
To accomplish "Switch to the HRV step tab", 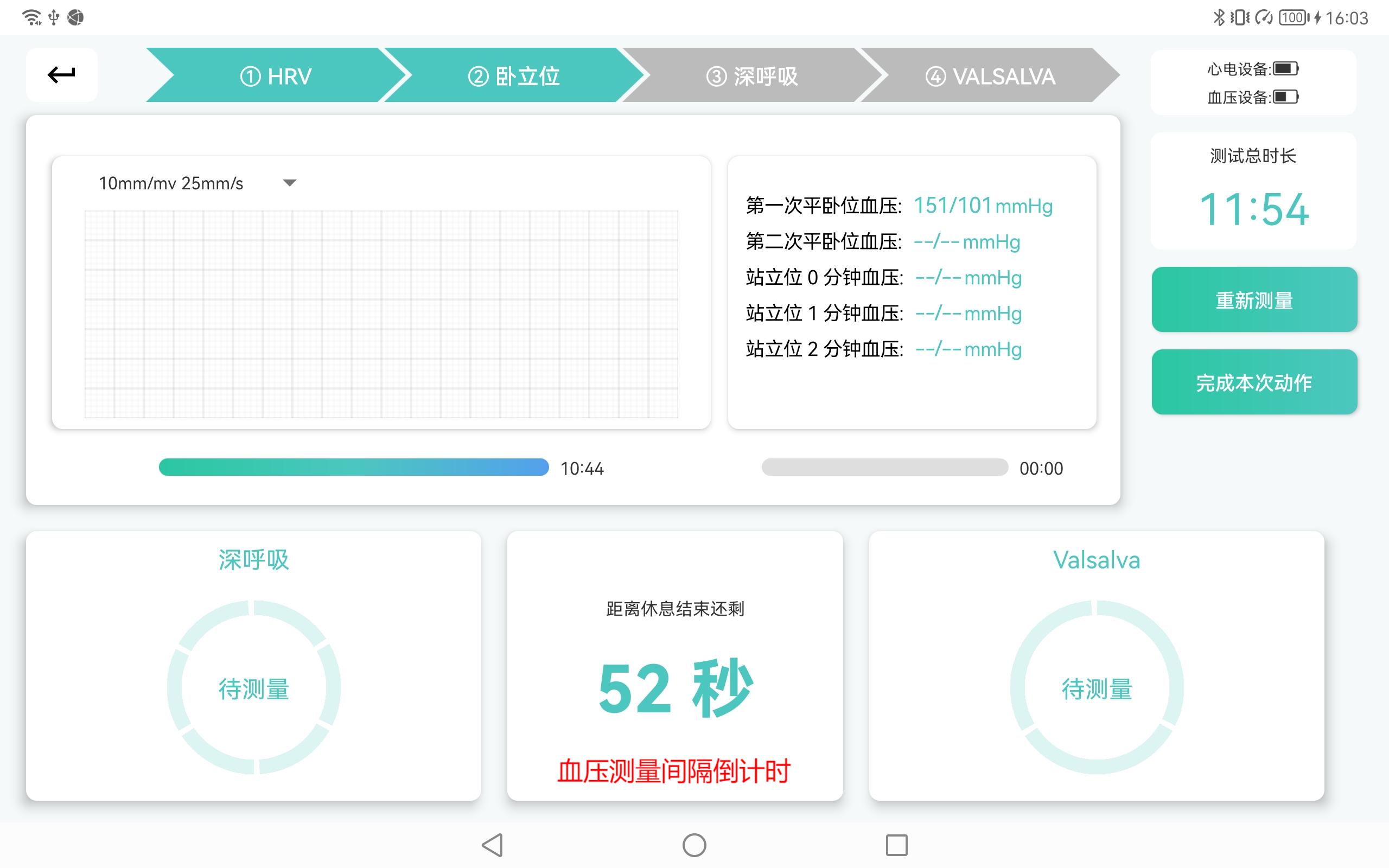I will [x=276, y=75].
